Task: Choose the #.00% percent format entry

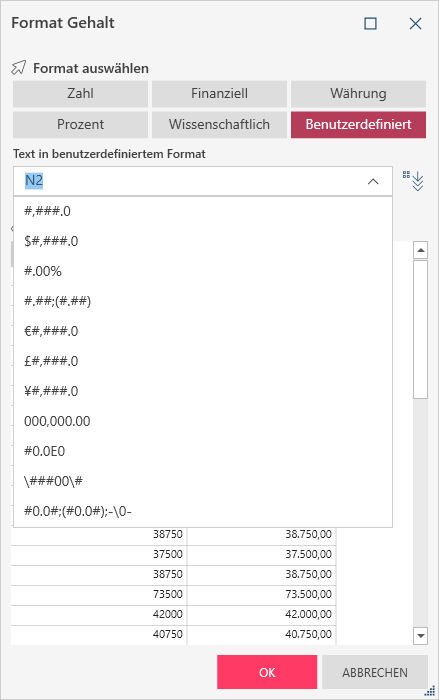Action: tap(203, 271)
